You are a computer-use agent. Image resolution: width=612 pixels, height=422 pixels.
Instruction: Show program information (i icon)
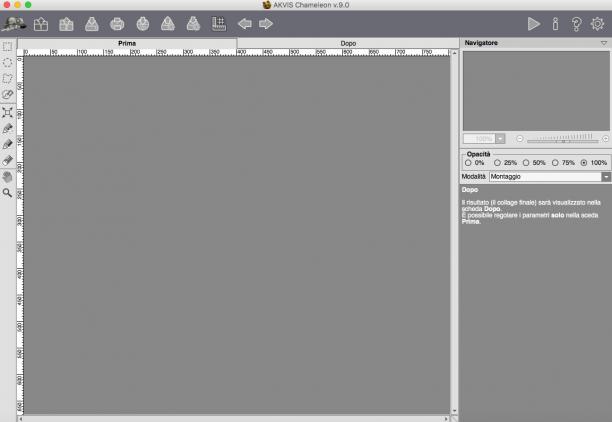[555, 24]
